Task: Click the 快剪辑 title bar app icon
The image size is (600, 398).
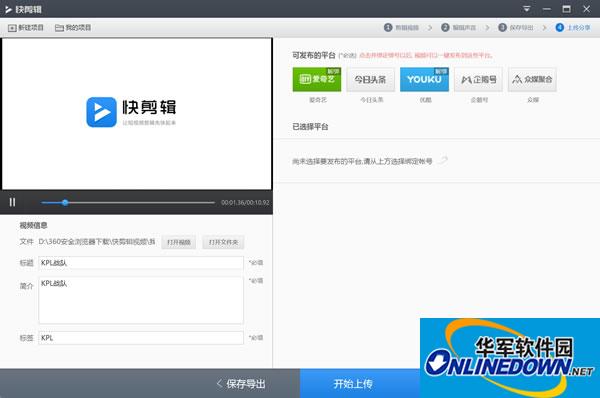Action: pyautogui.click(x=8, y=9)
